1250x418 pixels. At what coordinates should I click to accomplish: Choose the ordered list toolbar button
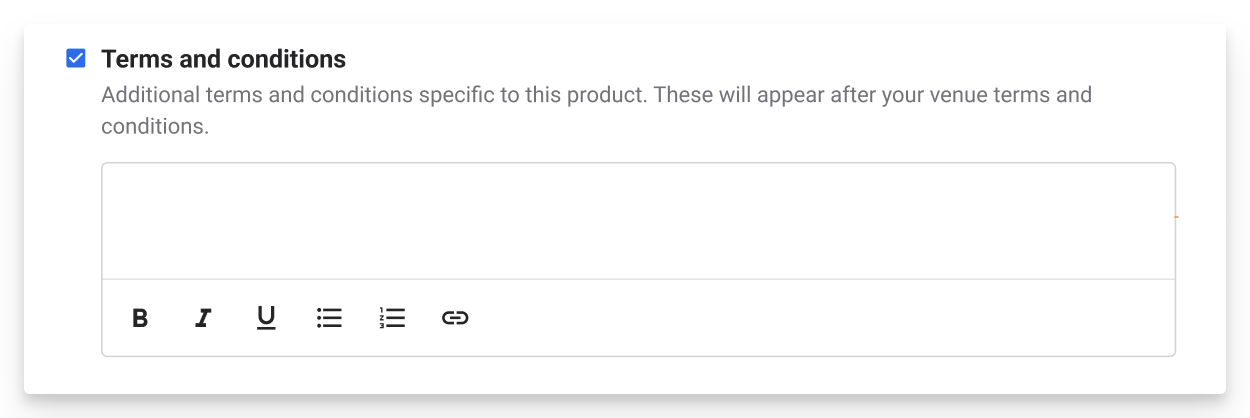click(x=392, y=318)
